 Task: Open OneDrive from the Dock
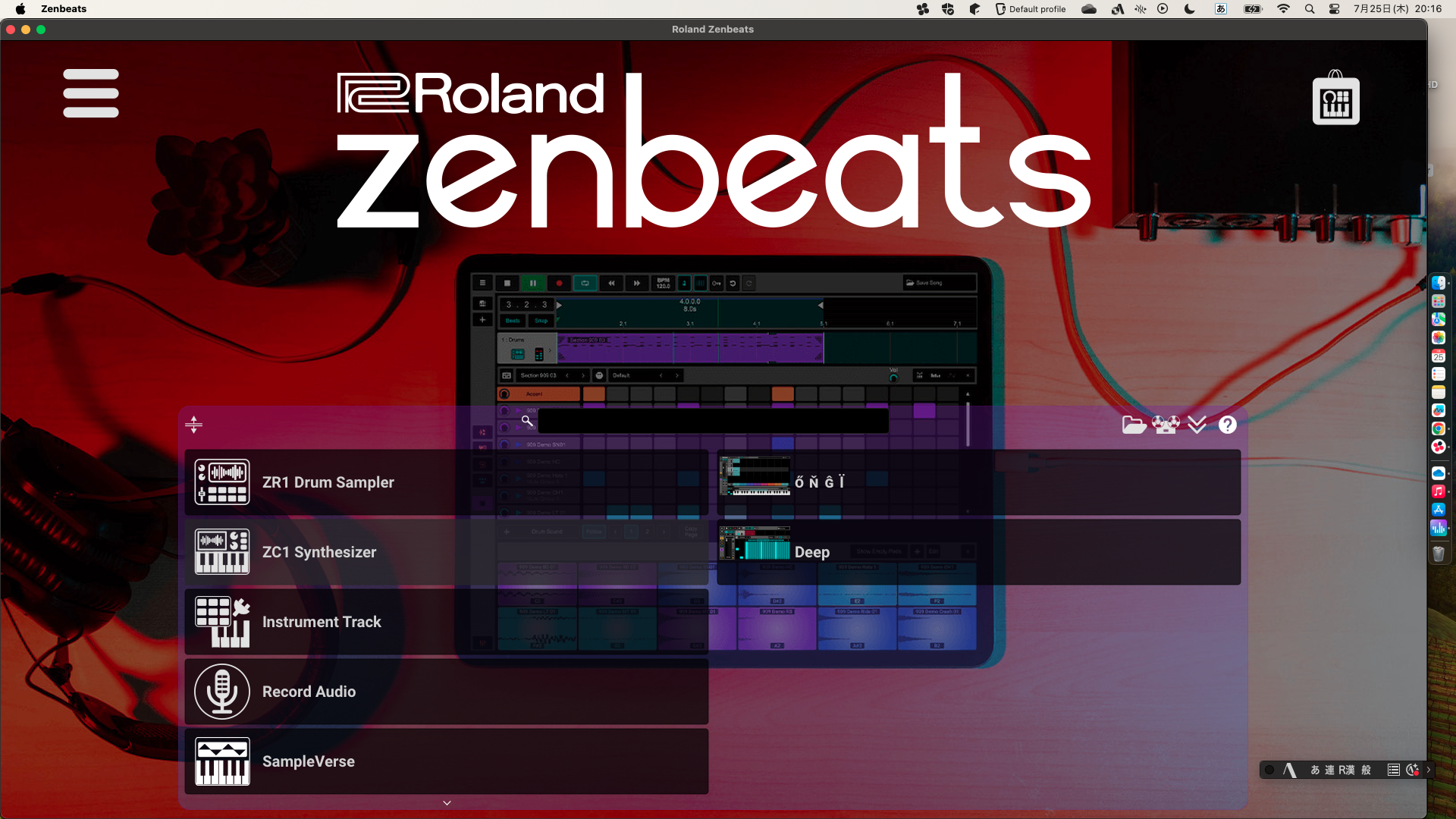click(1438, 473)
